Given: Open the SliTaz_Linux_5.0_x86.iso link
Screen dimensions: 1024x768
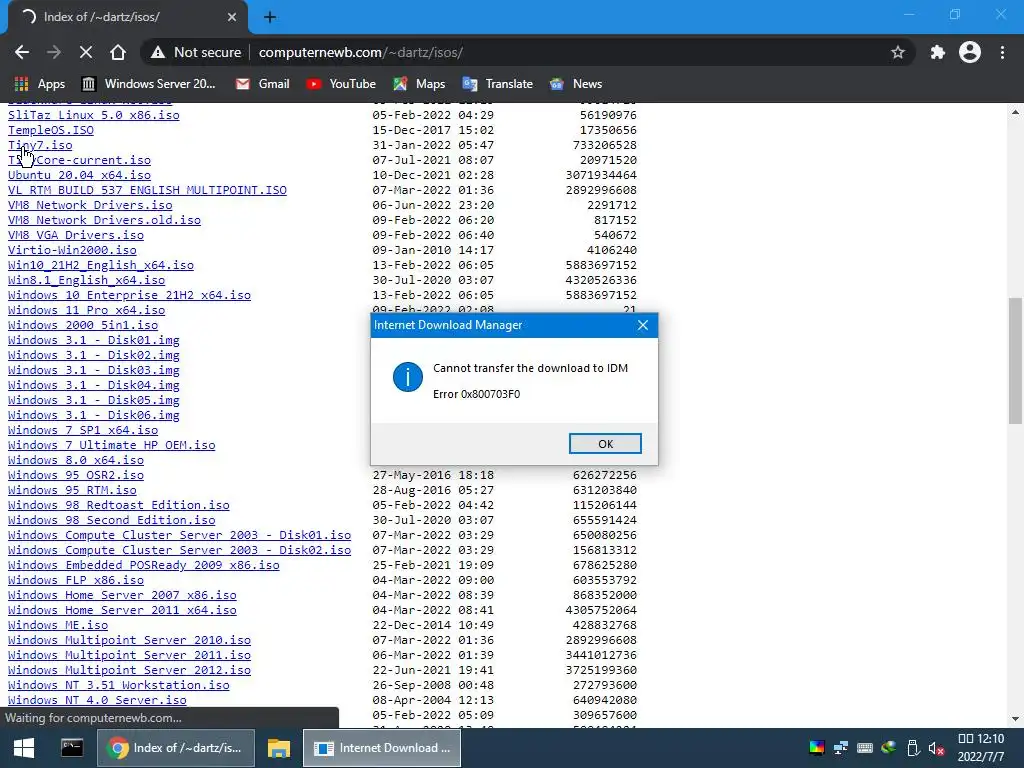Looking at the screenshot, I should (93, 115).
